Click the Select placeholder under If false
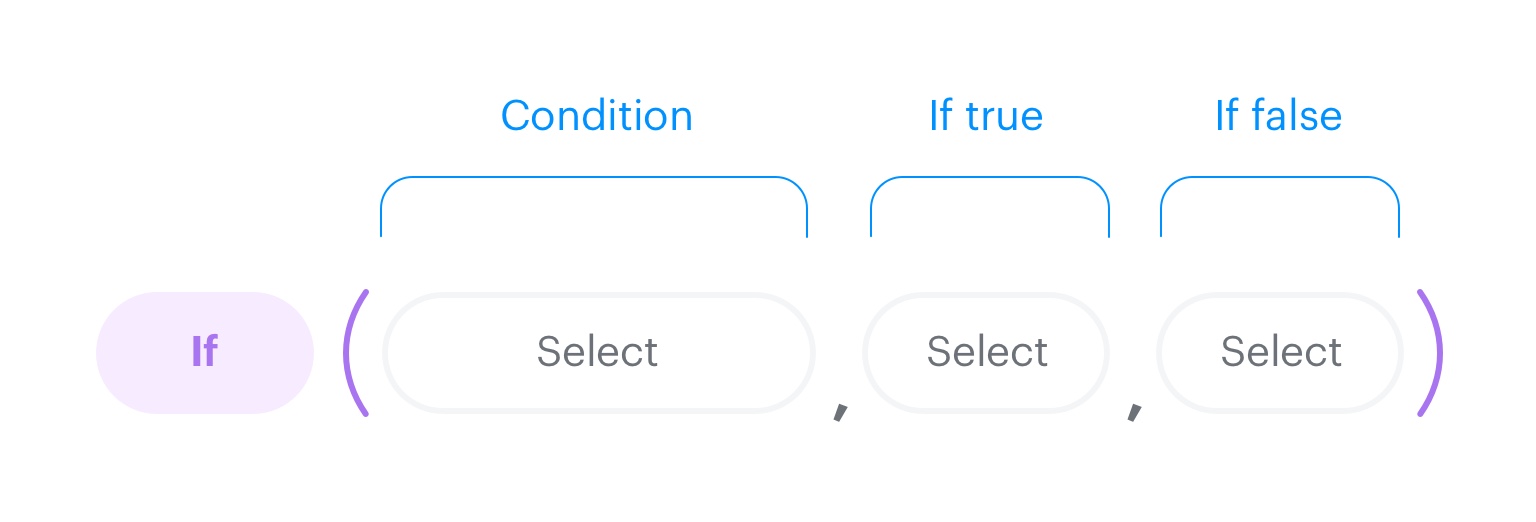The width and height of the screenshot is (1536, 522). [1281, 352]
